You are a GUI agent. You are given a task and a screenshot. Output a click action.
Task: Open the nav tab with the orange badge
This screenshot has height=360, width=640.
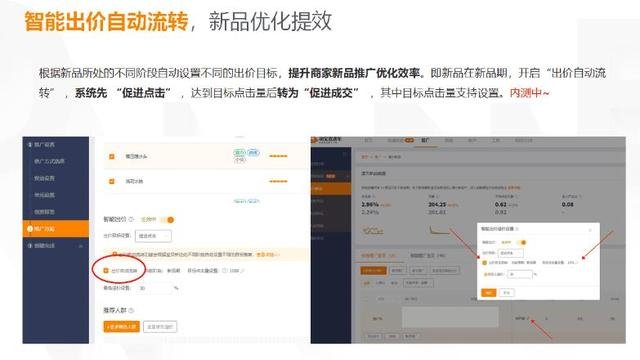(400, 140)
